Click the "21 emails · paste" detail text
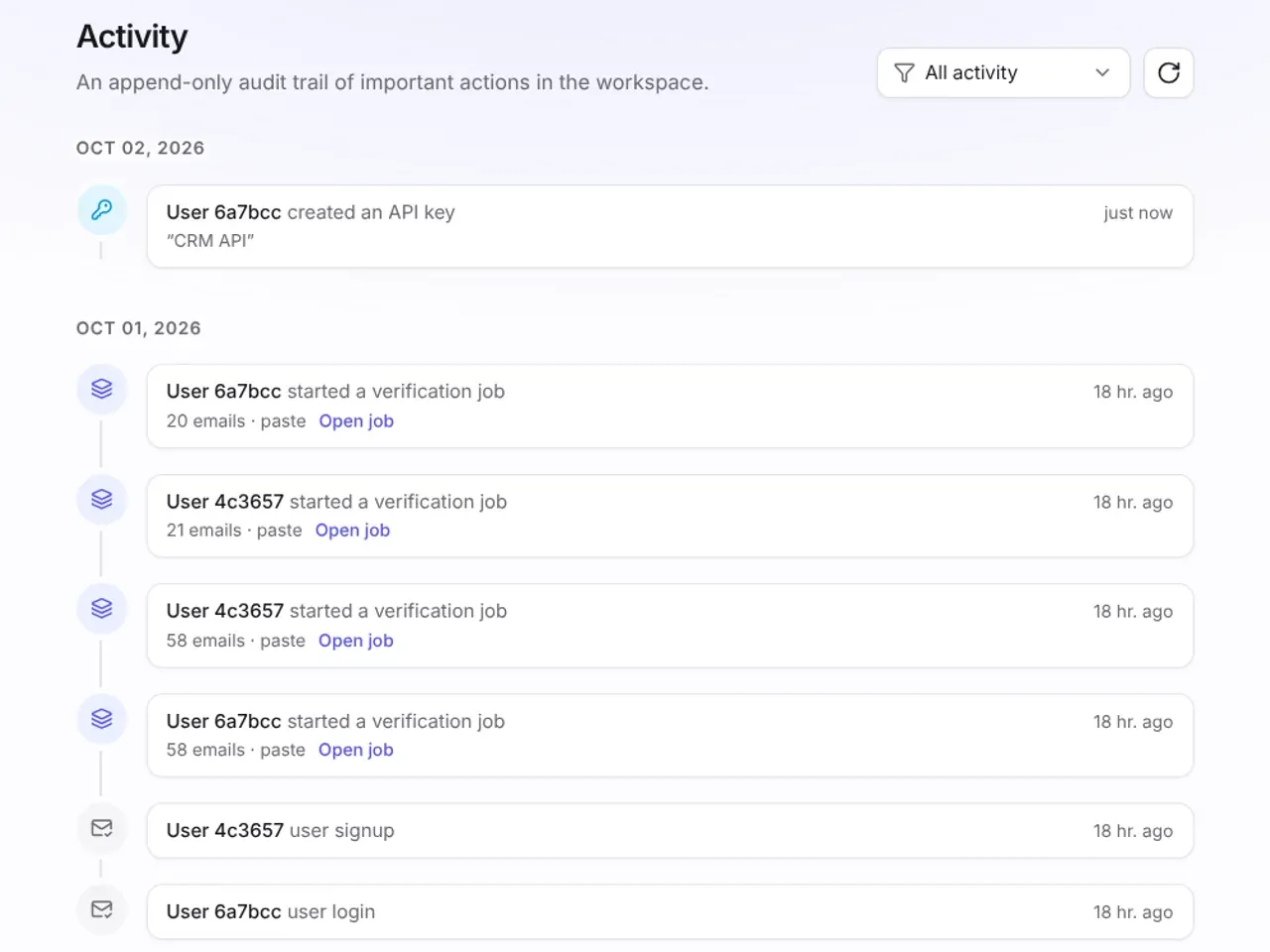Image resolution: width=1270 pixels, height=952 pixels. pyautogui.click(x=234, y=531)
